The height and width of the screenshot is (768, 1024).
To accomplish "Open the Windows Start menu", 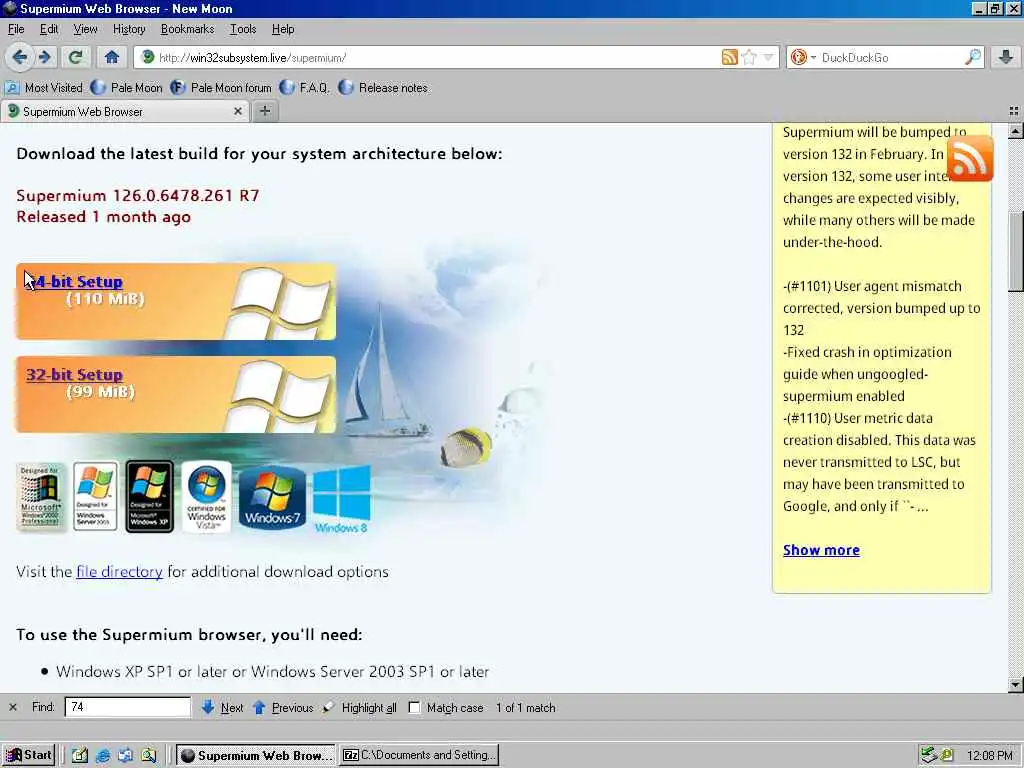I will [29, 755].
